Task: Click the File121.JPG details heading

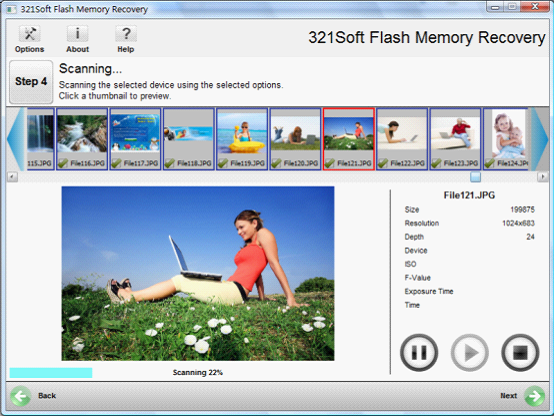Action: [469, 195]
